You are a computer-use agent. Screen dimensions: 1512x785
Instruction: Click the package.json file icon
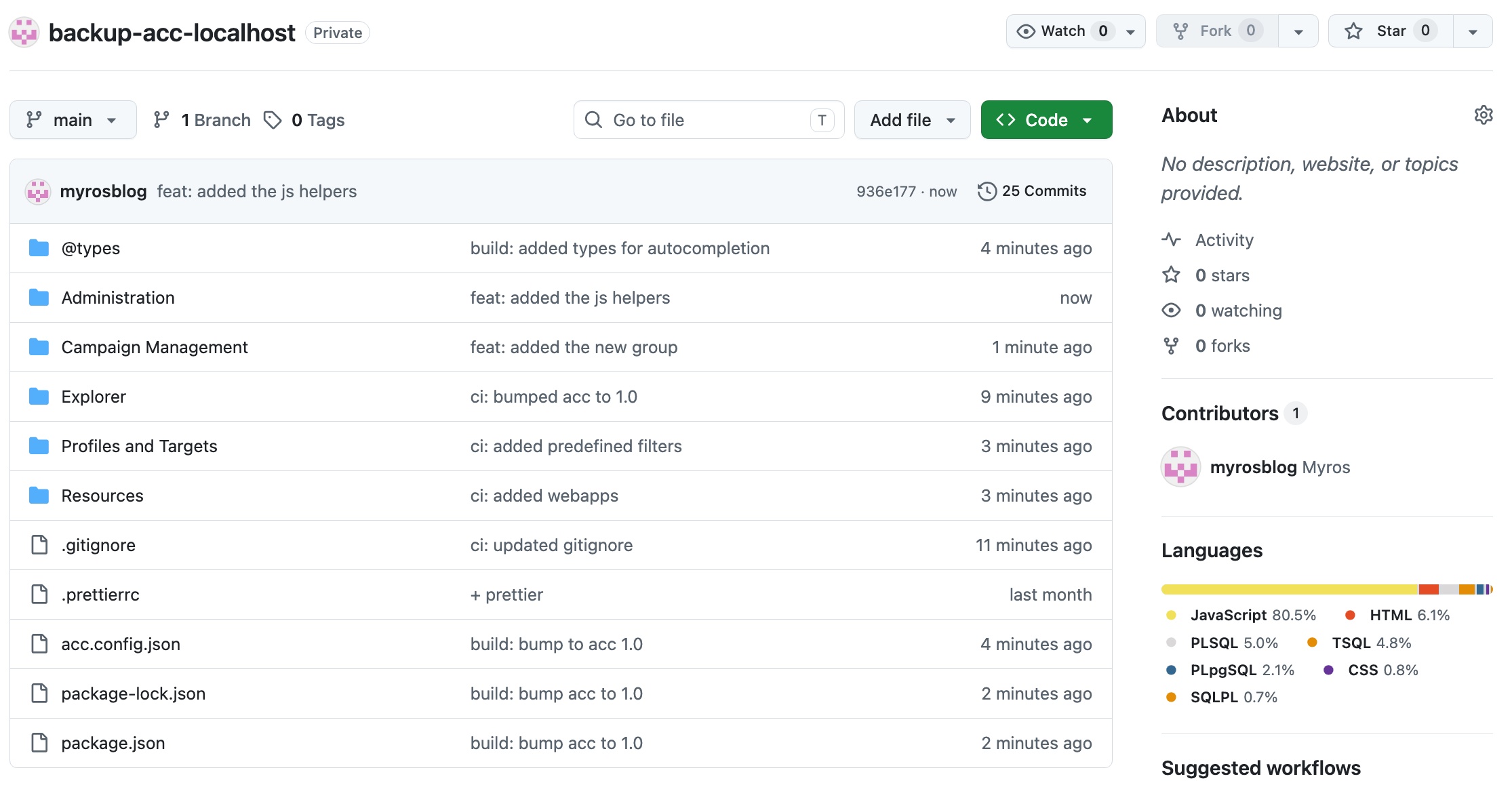tap(40, 742)
